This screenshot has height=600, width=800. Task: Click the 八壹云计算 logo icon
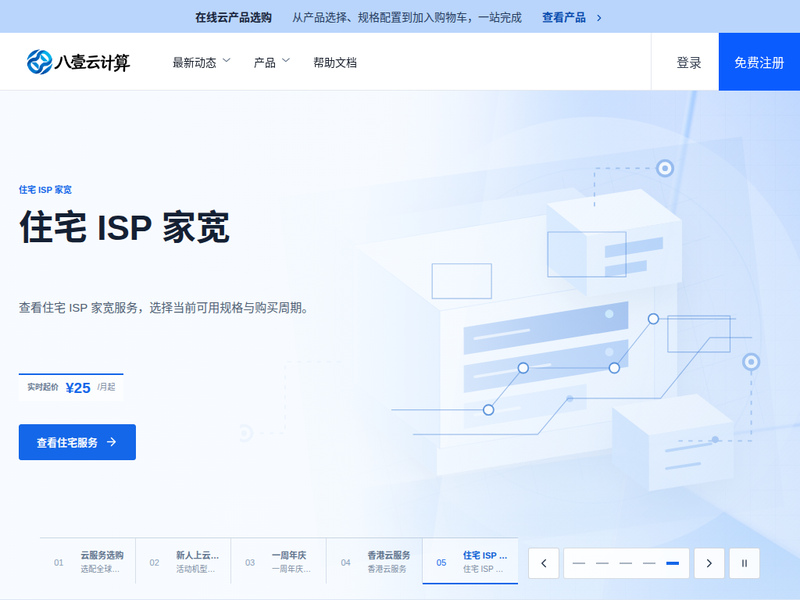pos(39,62)
